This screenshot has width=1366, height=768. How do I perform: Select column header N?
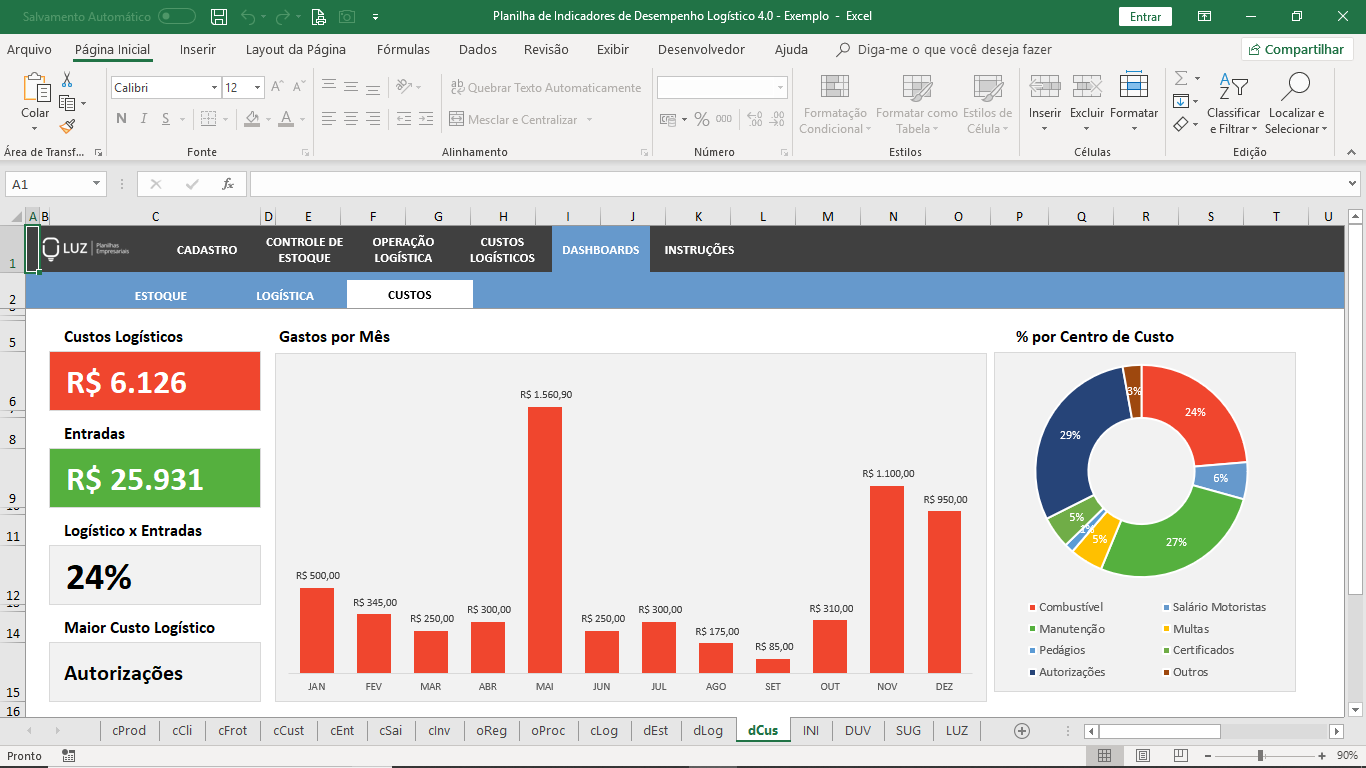(x=893, y=216)
